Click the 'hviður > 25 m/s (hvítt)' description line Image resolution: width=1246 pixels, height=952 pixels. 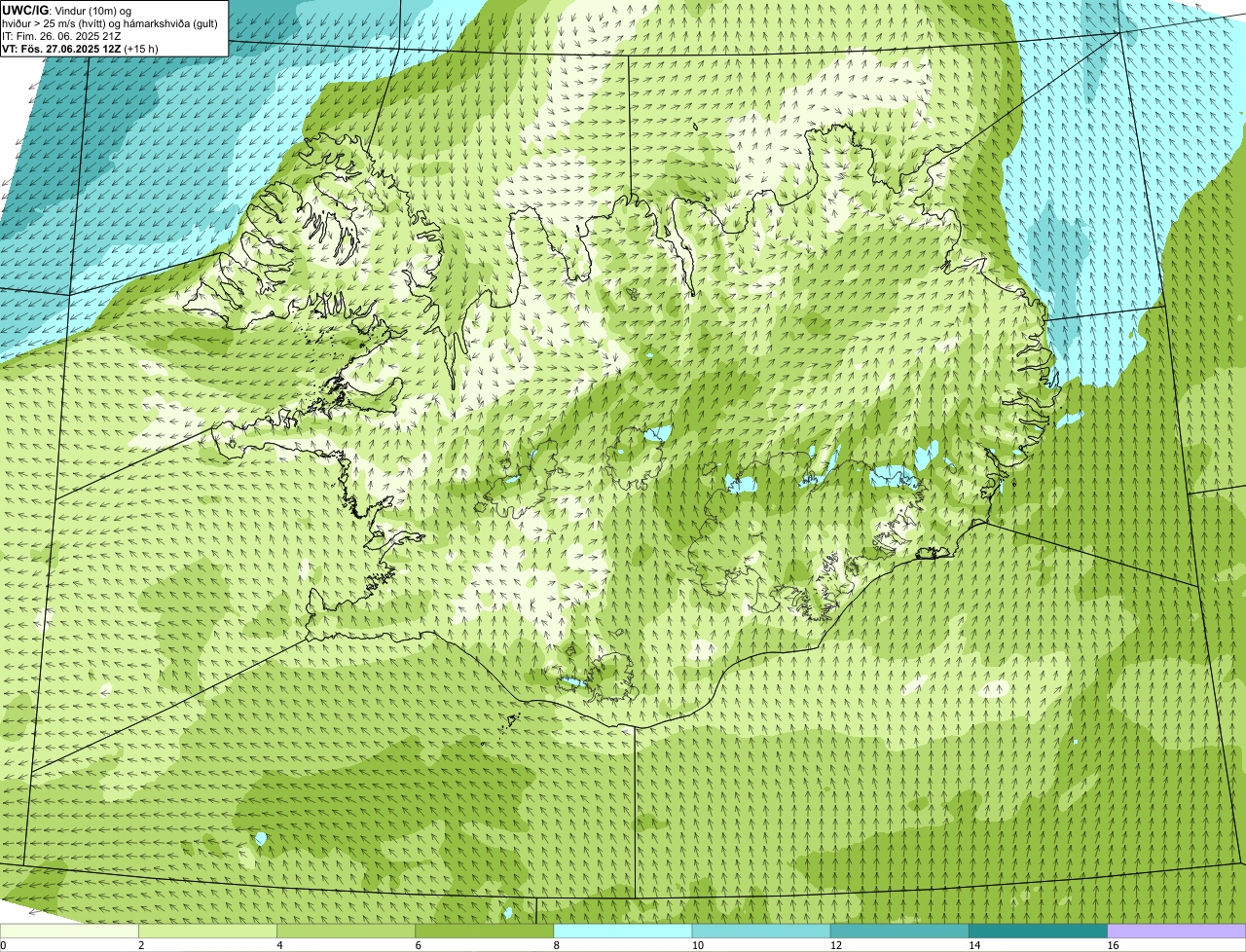110,22
